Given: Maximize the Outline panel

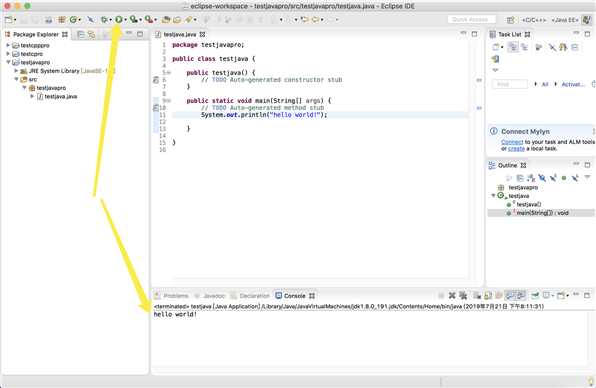Looking at the screenshot, I should (x=587, y=165).
